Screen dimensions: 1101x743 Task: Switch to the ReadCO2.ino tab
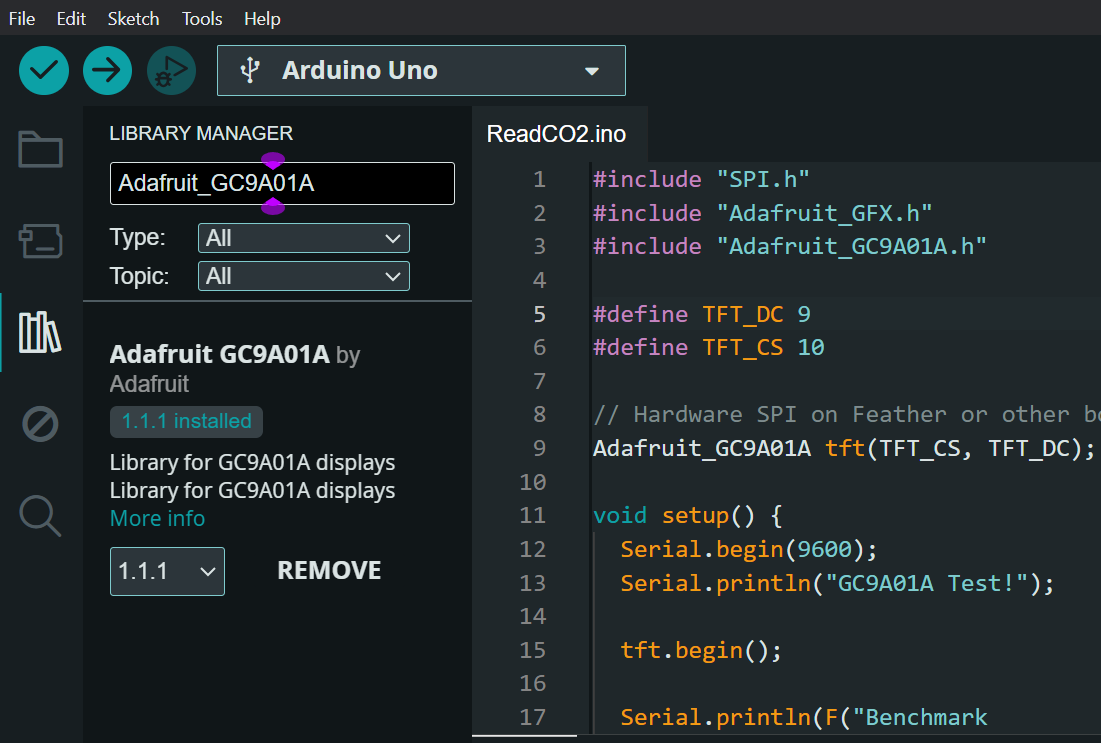(x=556, y=134)
